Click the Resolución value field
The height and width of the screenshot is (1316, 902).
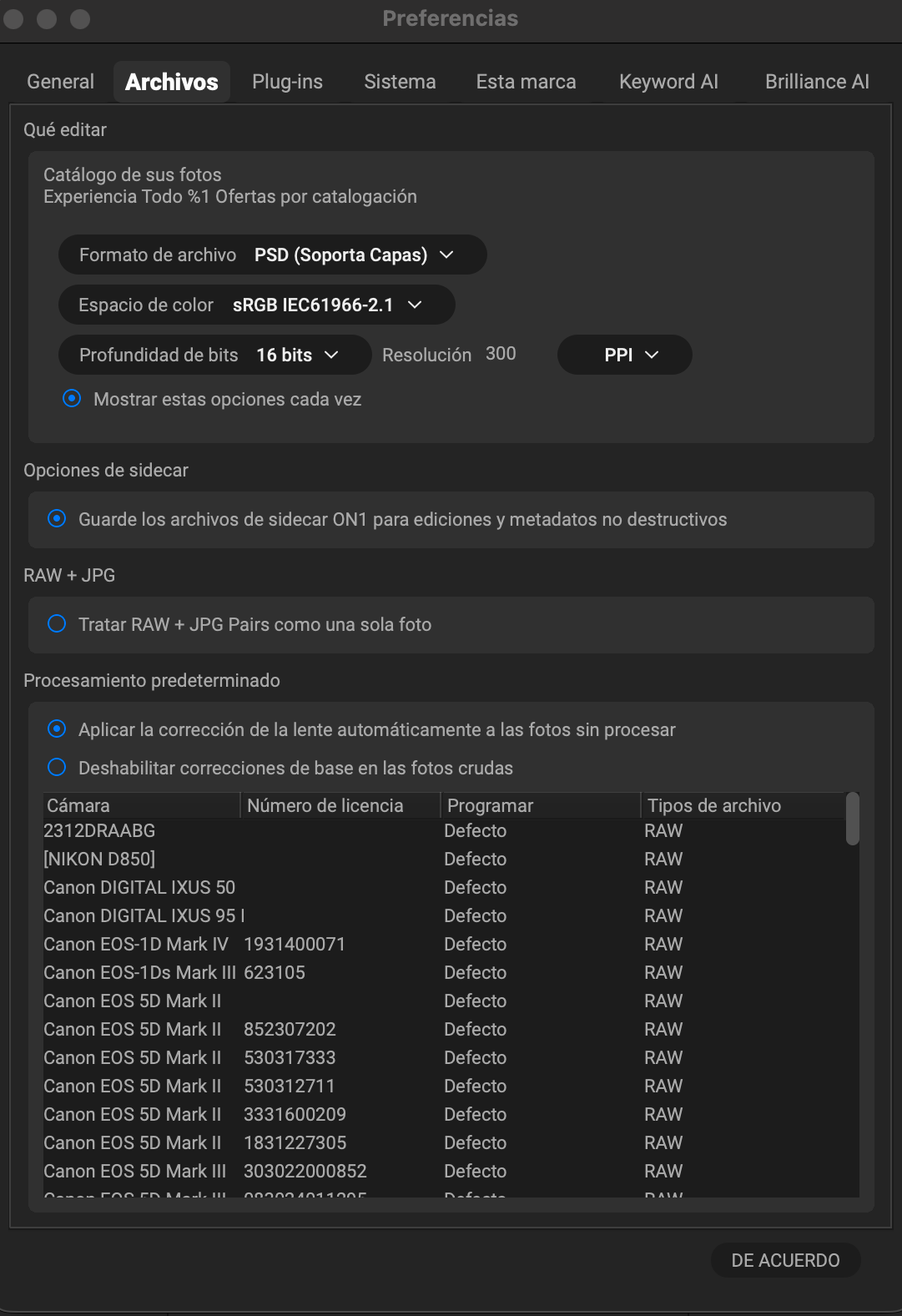[x=501, y=354]
